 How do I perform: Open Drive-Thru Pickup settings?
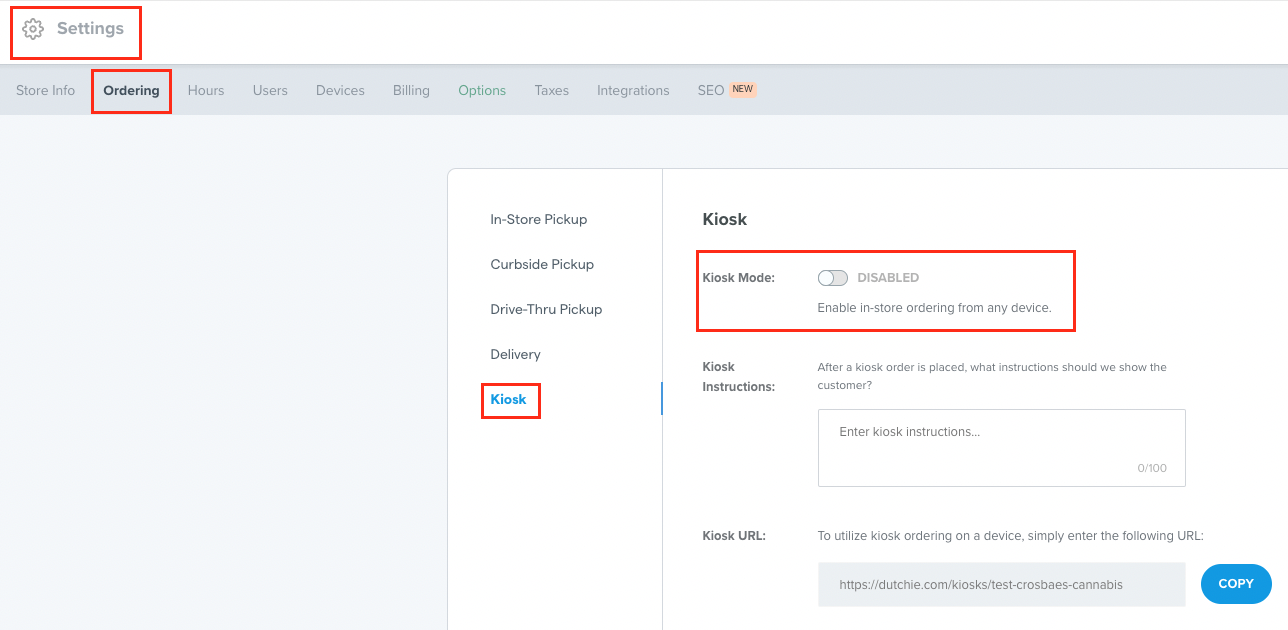click(546, 309)
